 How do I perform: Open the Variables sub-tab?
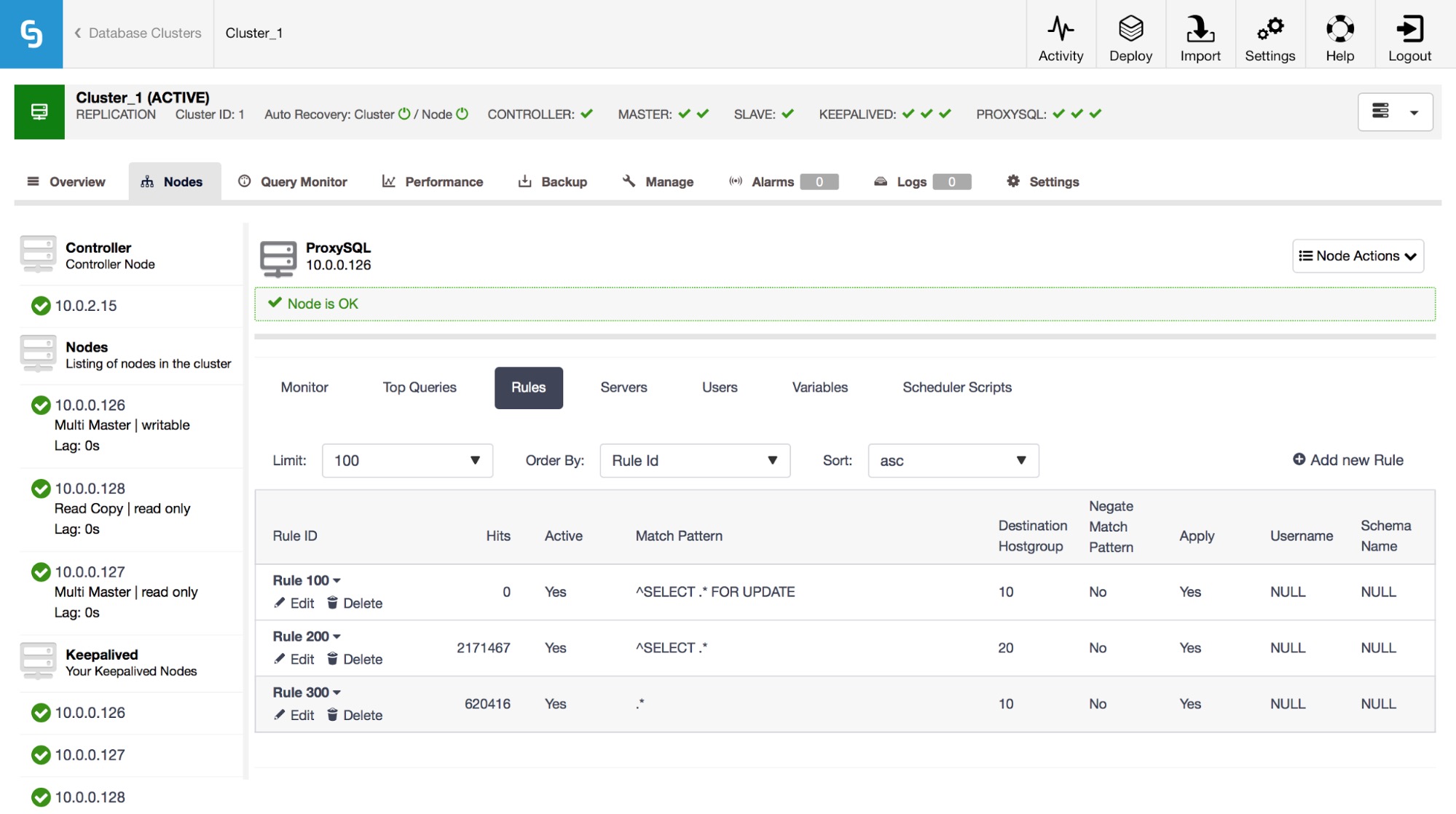pyautogui.click(x=819, y=387)
